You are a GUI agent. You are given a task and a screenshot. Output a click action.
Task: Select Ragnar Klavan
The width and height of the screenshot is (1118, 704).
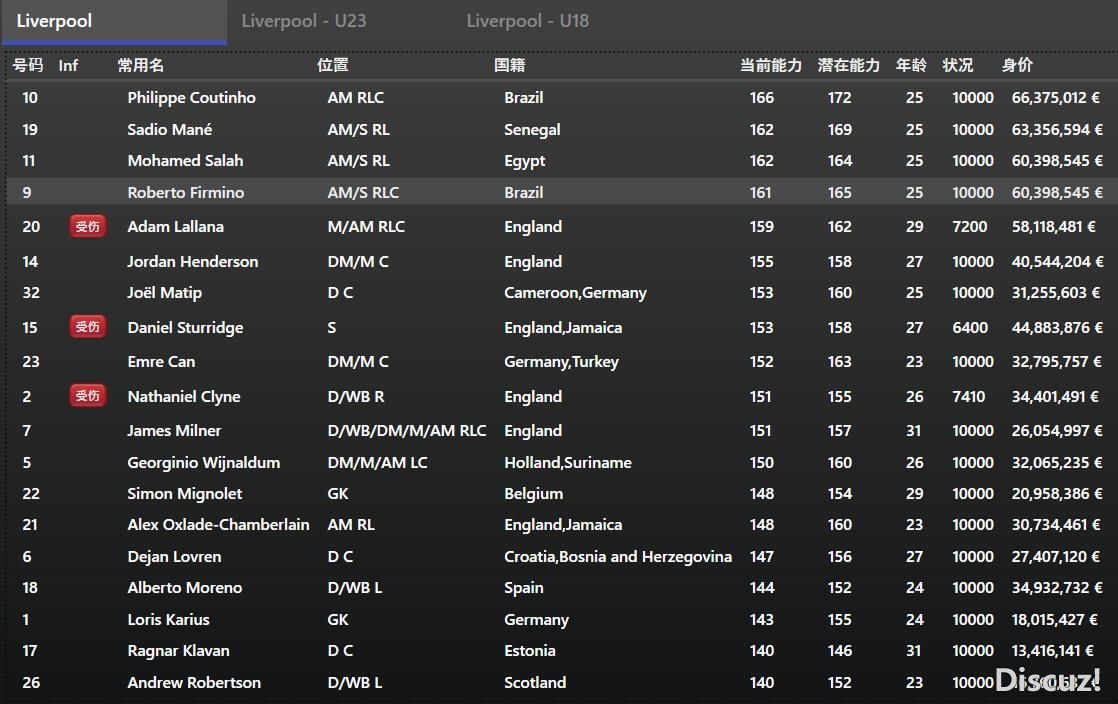(x=178, y=651)
